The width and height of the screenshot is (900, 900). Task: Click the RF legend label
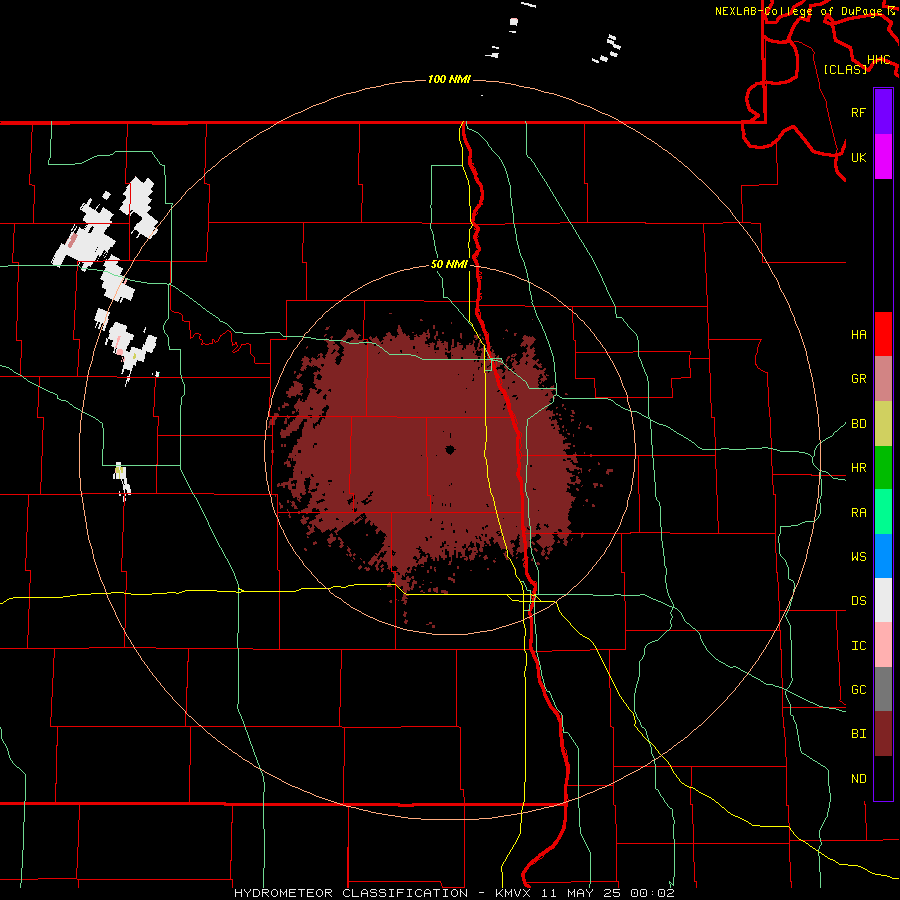[858, 112]
